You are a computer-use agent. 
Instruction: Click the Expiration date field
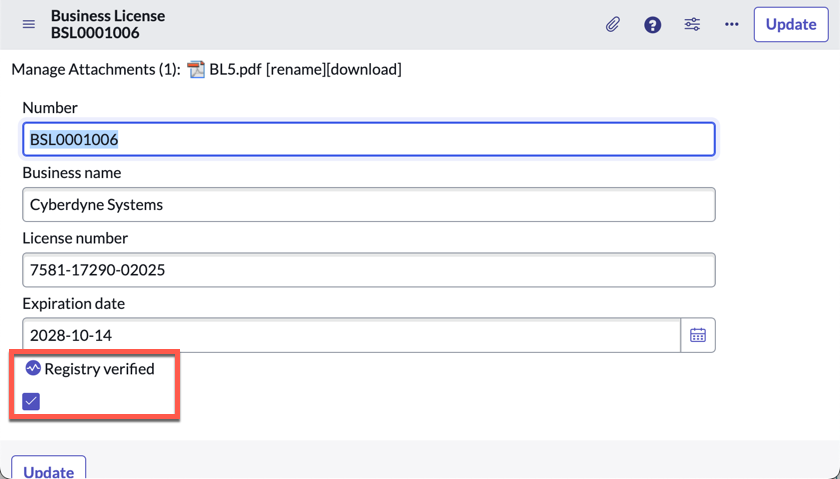point(350,336)
